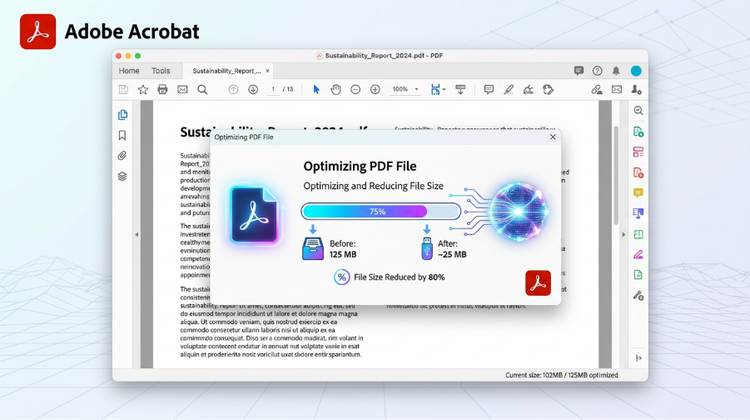Bookmark document with the star icon
750x420 pixels.
pos(143,89)
